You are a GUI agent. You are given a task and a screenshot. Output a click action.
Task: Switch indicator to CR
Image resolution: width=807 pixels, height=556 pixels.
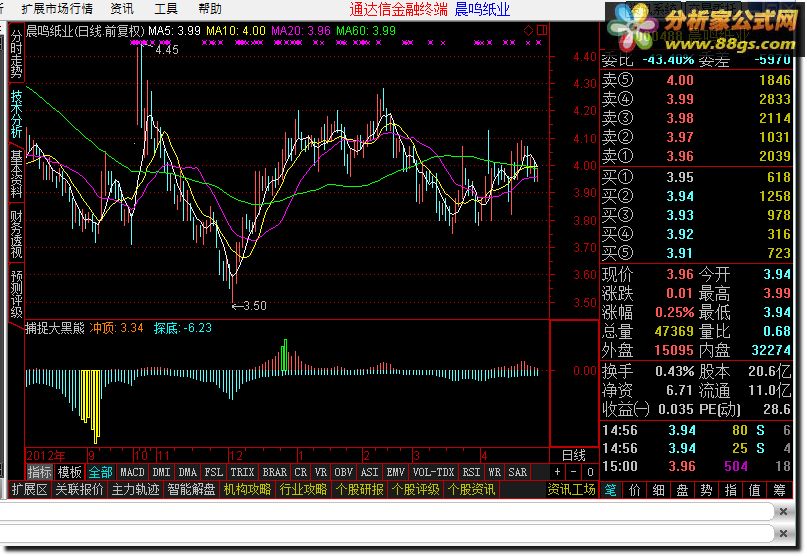click(x=301, y=472)
